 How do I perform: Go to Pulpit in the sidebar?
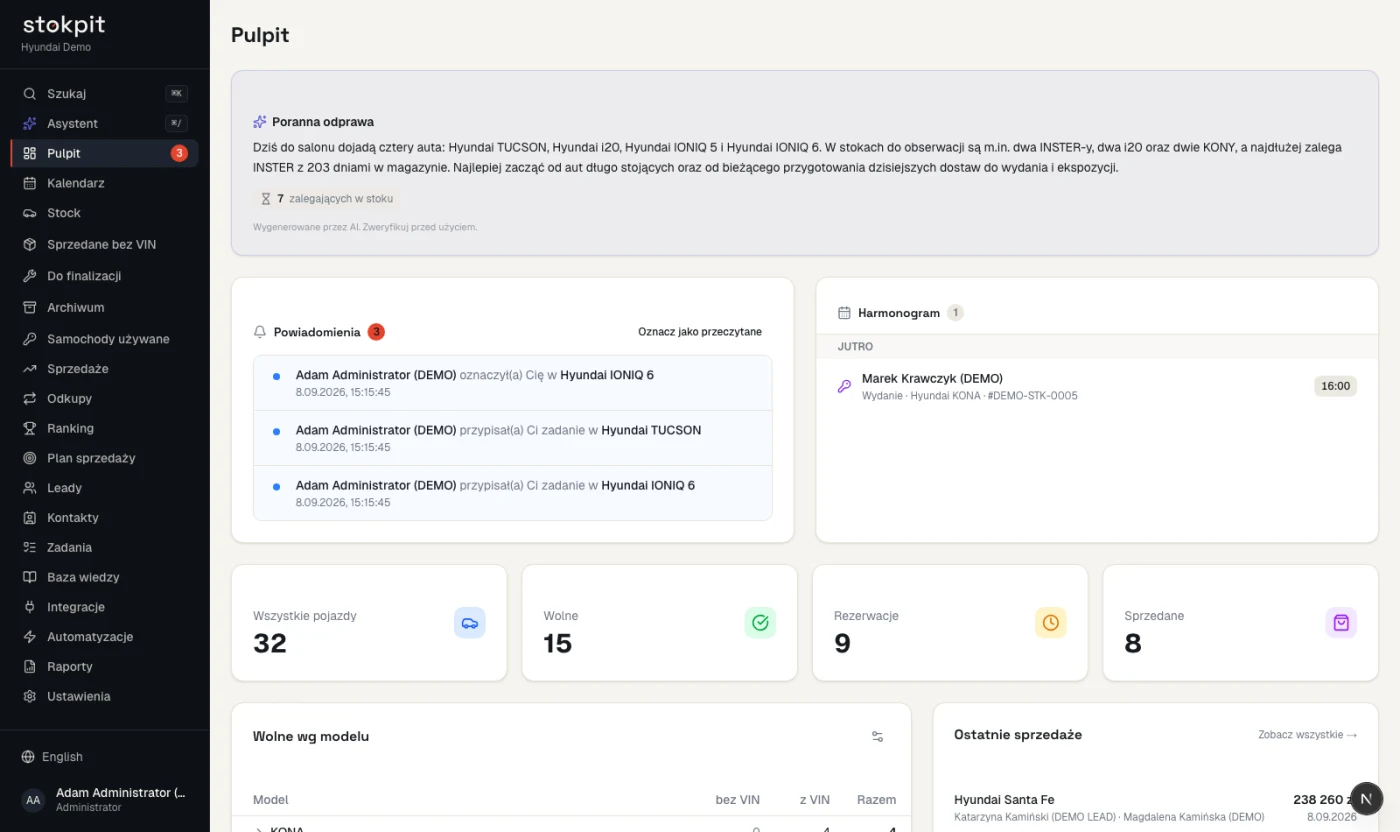pos(104,154)
